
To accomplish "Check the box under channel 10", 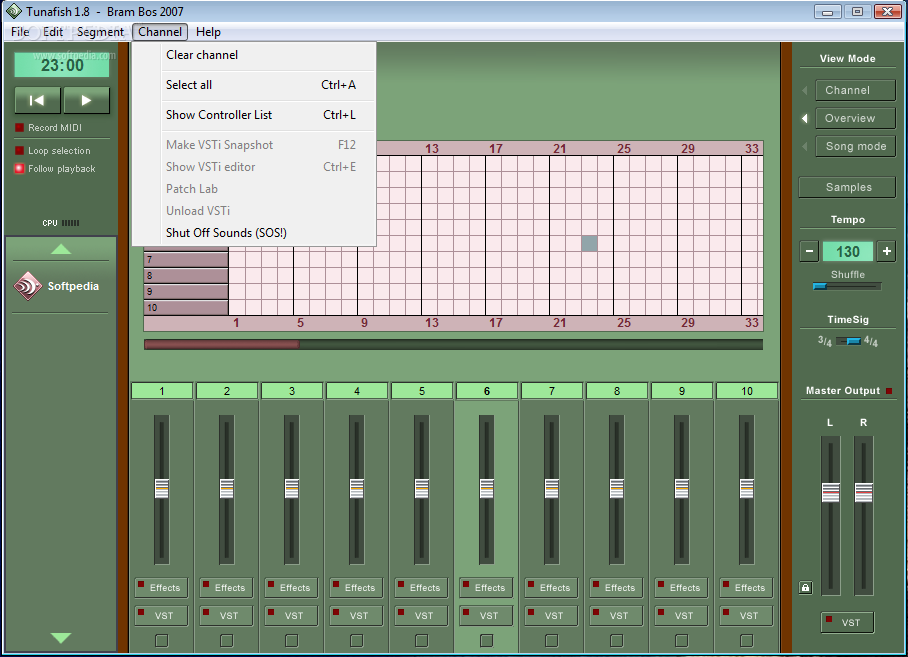I will tap(747, 640).
